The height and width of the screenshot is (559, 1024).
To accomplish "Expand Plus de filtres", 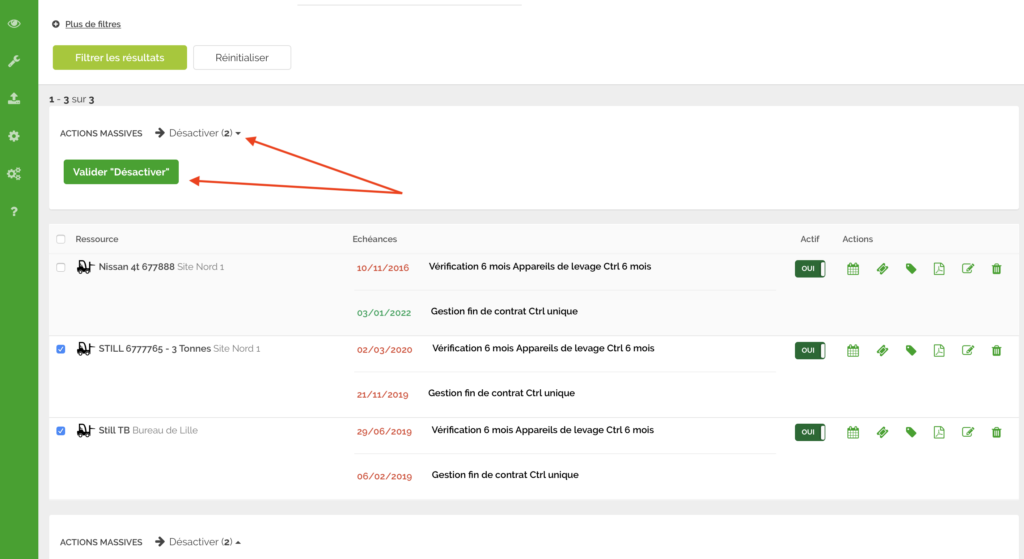I will pos(92,24).
